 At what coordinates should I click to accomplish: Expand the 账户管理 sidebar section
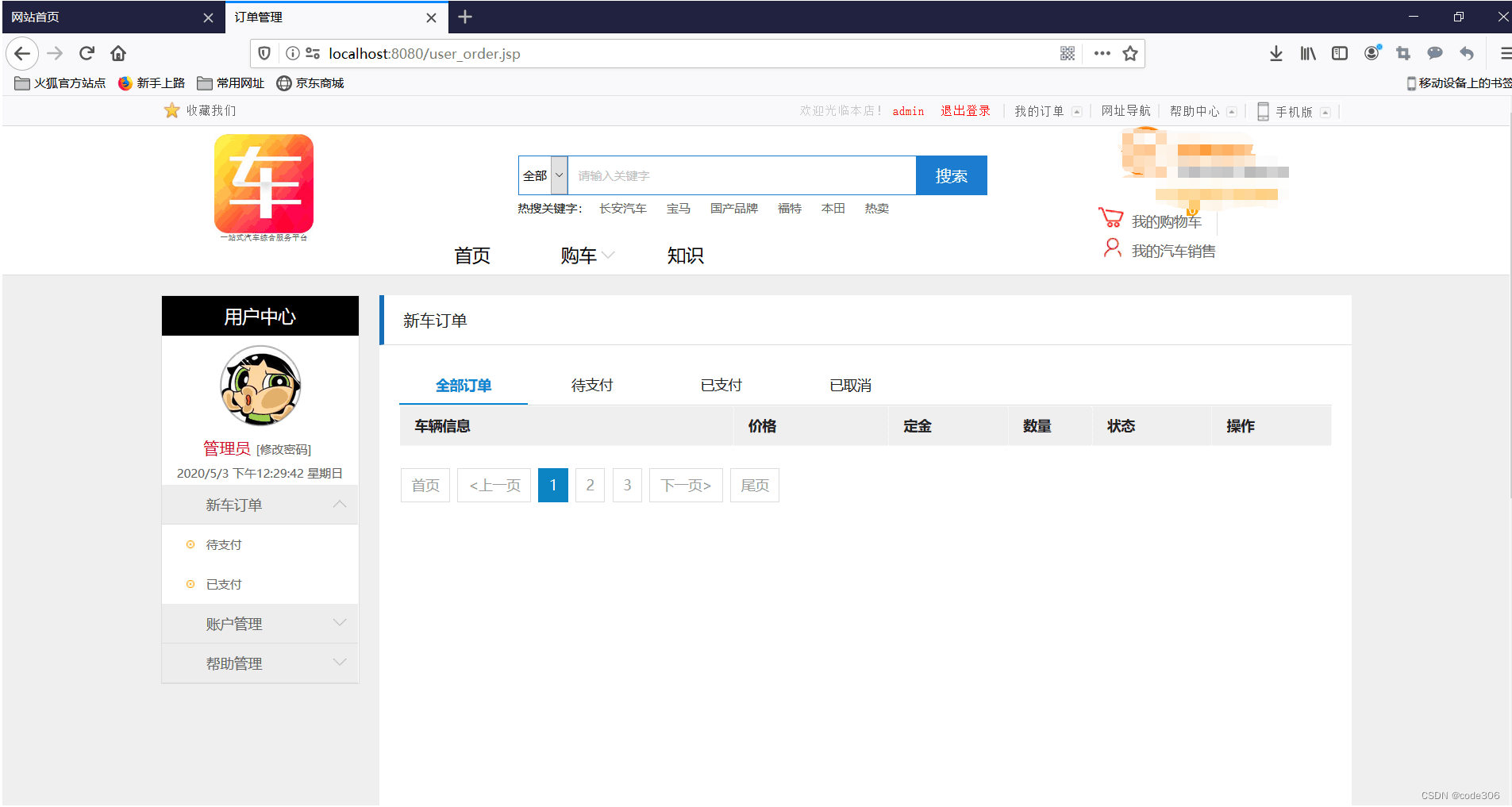click(x=340, y=622)
